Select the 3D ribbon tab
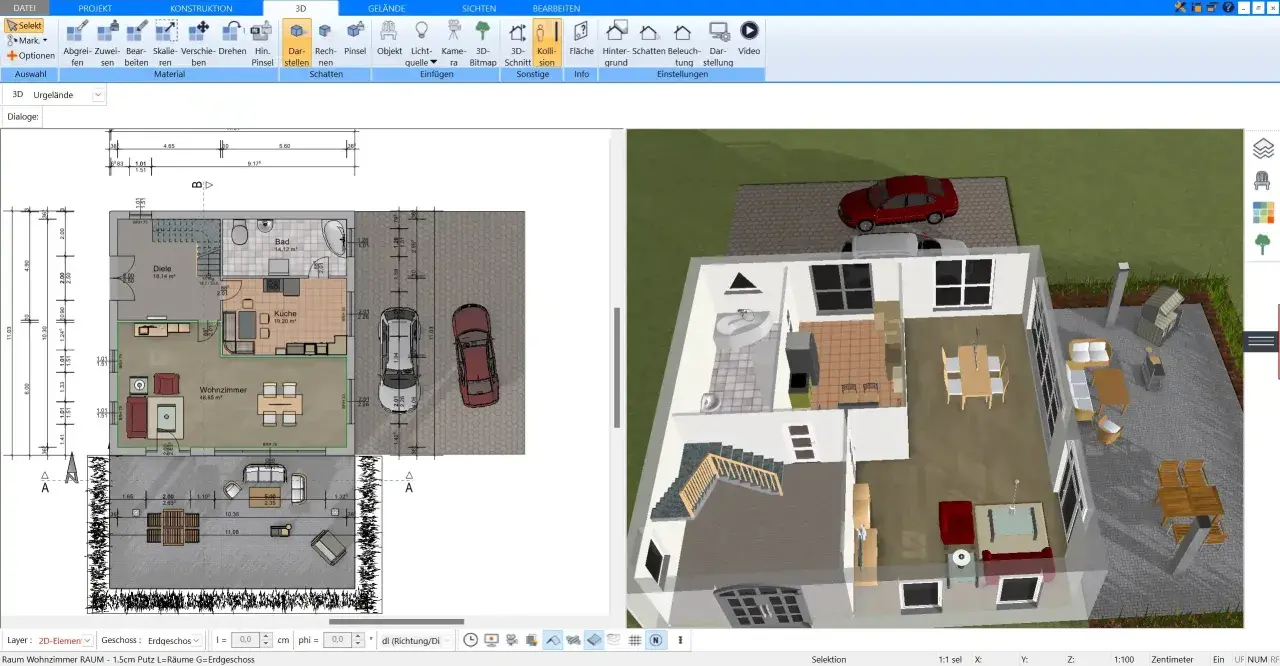The image size is (1280, 666). [301, 8]
